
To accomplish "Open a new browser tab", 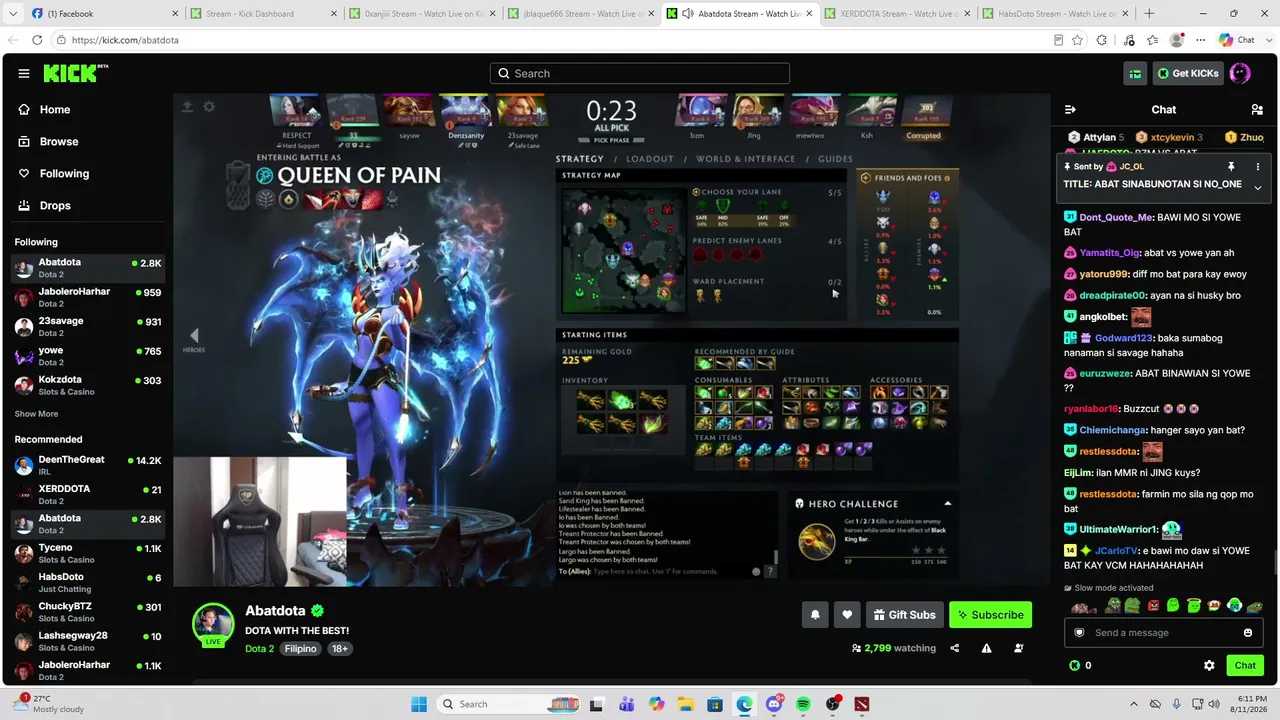I will click(1149, 14).
